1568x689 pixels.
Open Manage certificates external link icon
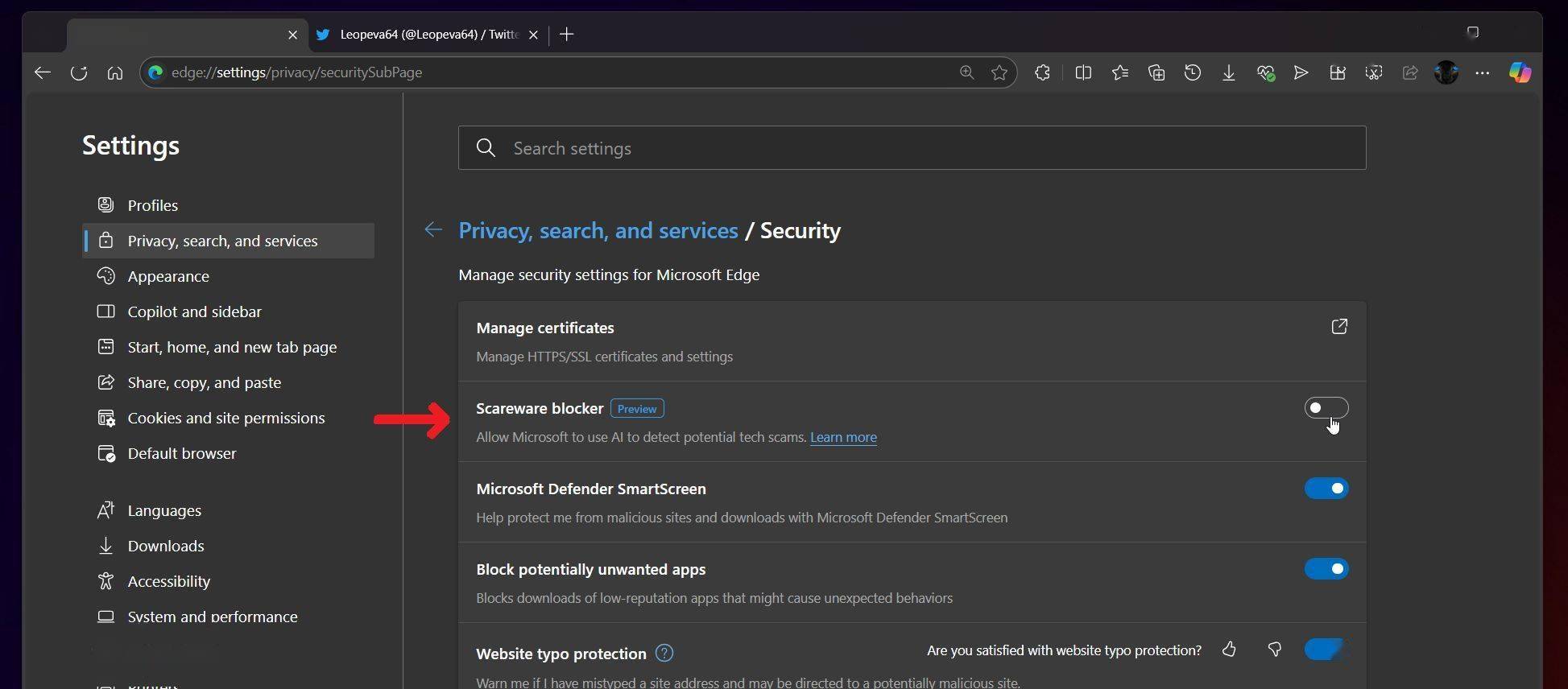1339,326
